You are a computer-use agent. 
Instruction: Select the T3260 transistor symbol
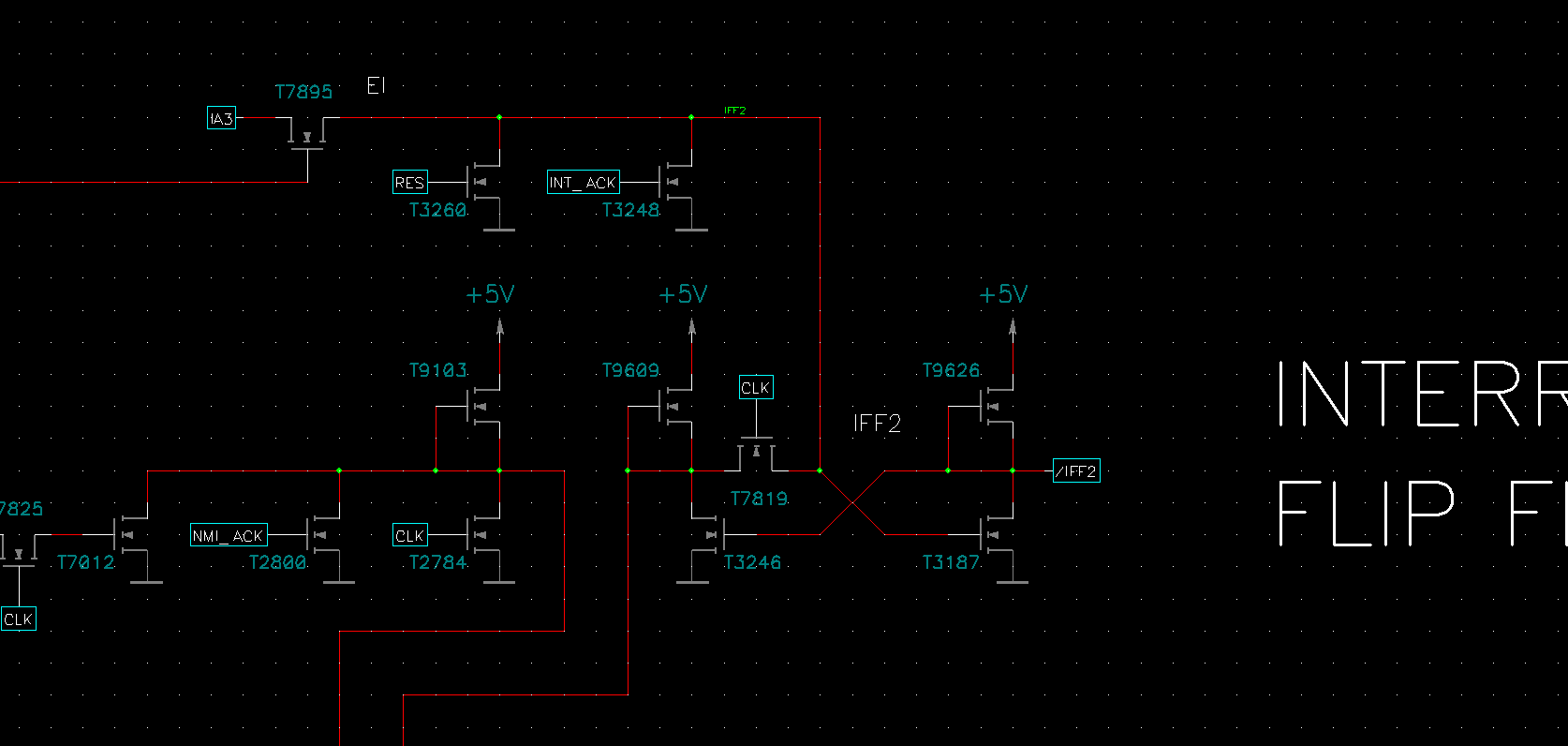[484, 182]
